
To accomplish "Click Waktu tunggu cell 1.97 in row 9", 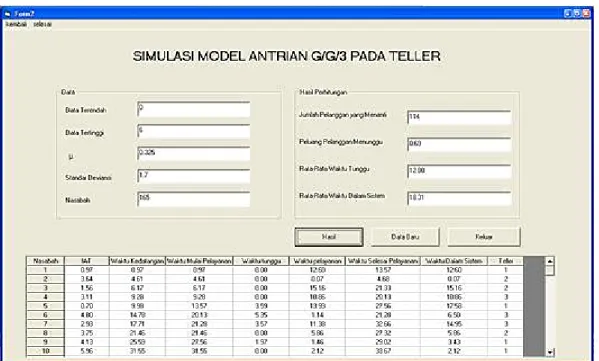I will pyautogui.click(x=261, y=342).
